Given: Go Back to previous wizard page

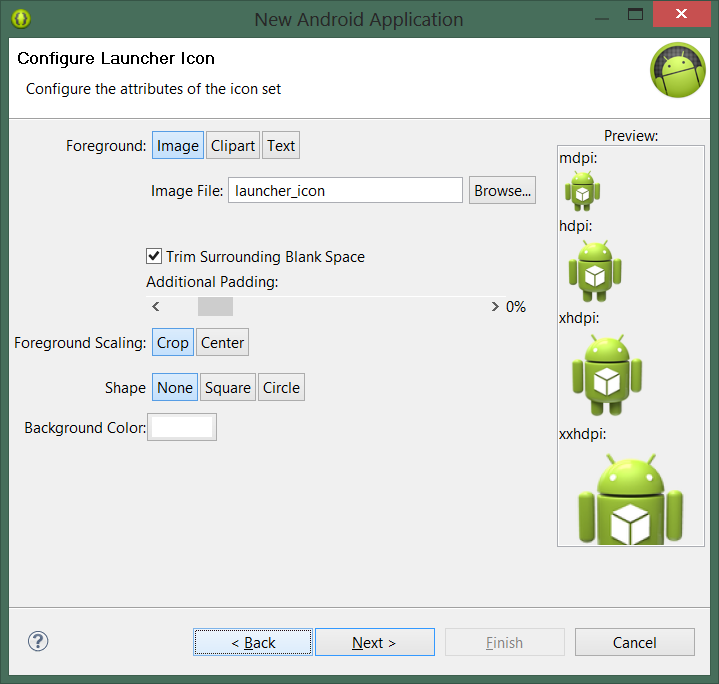Looking at the screenshot, I should [253, 642].
